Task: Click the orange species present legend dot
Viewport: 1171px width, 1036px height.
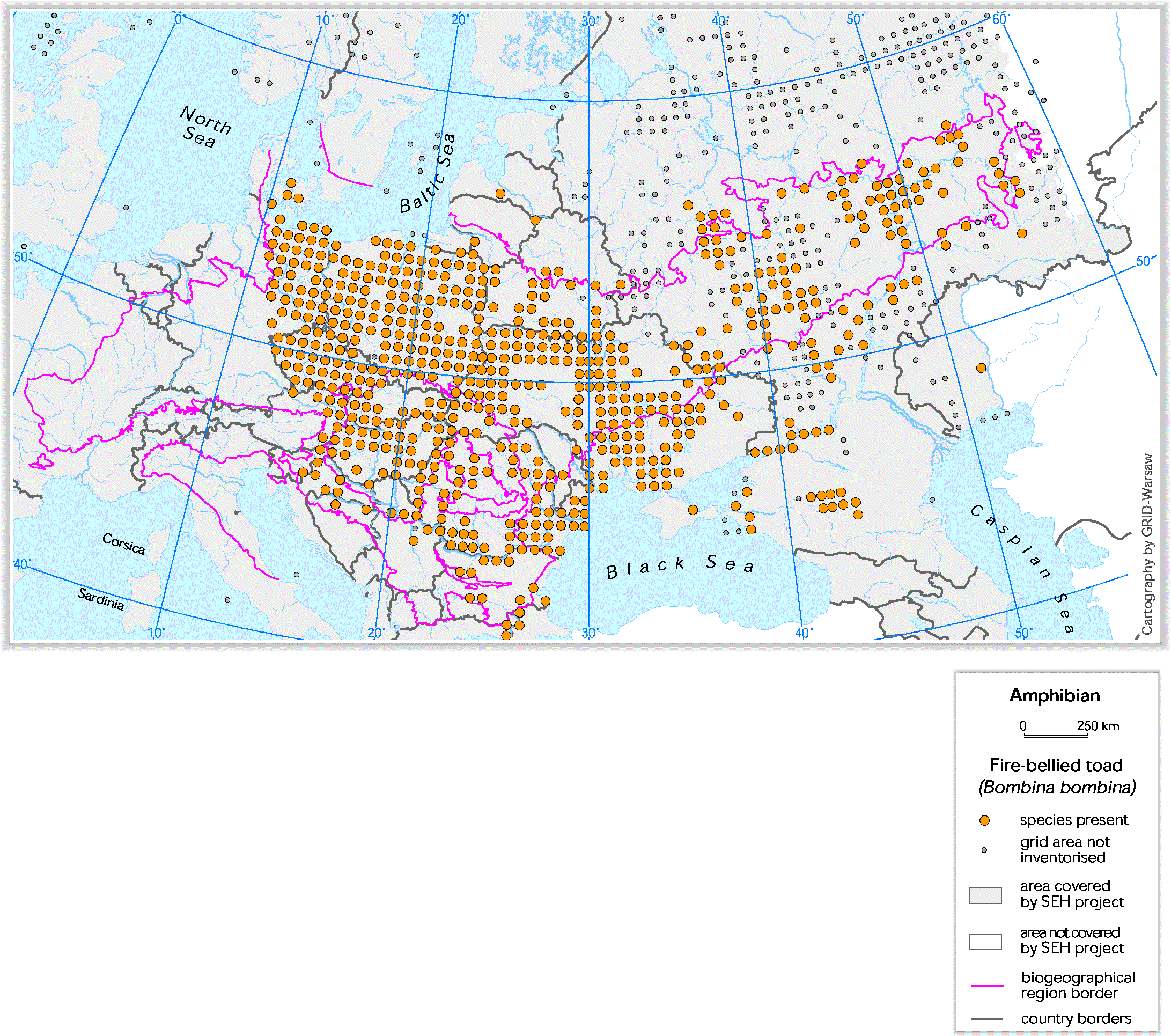Action: 984,820
